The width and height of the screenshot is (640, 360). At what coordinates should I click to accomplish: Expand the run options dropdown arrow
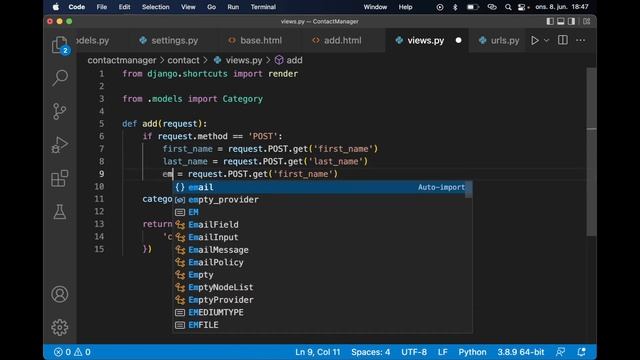tap(547, 40)
